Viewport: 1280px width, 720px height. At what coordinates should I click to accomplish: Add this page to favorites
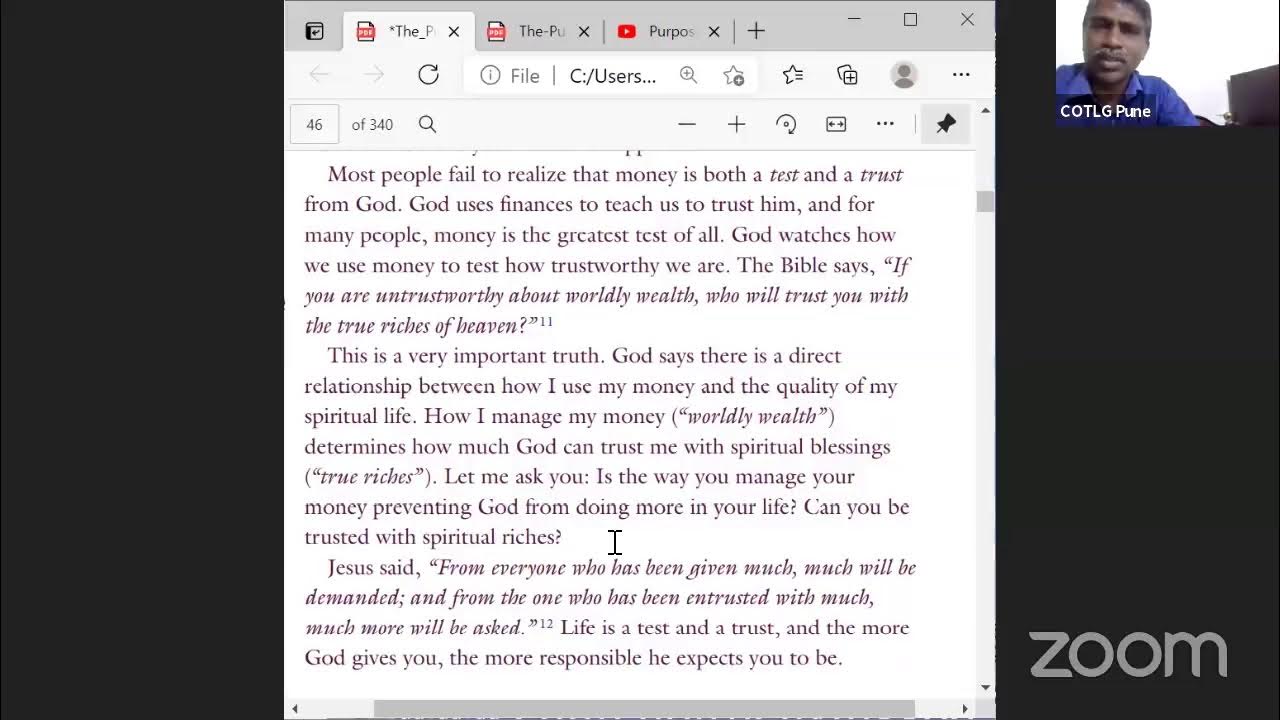734,76
